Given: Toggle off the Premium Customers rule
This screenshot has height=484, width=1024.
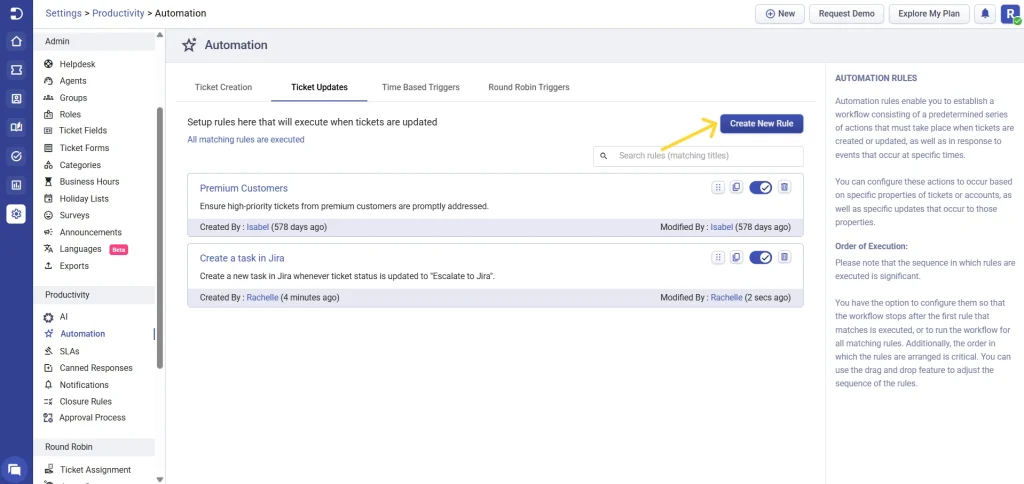Looking at the screenshot, I should click(760, 187).
